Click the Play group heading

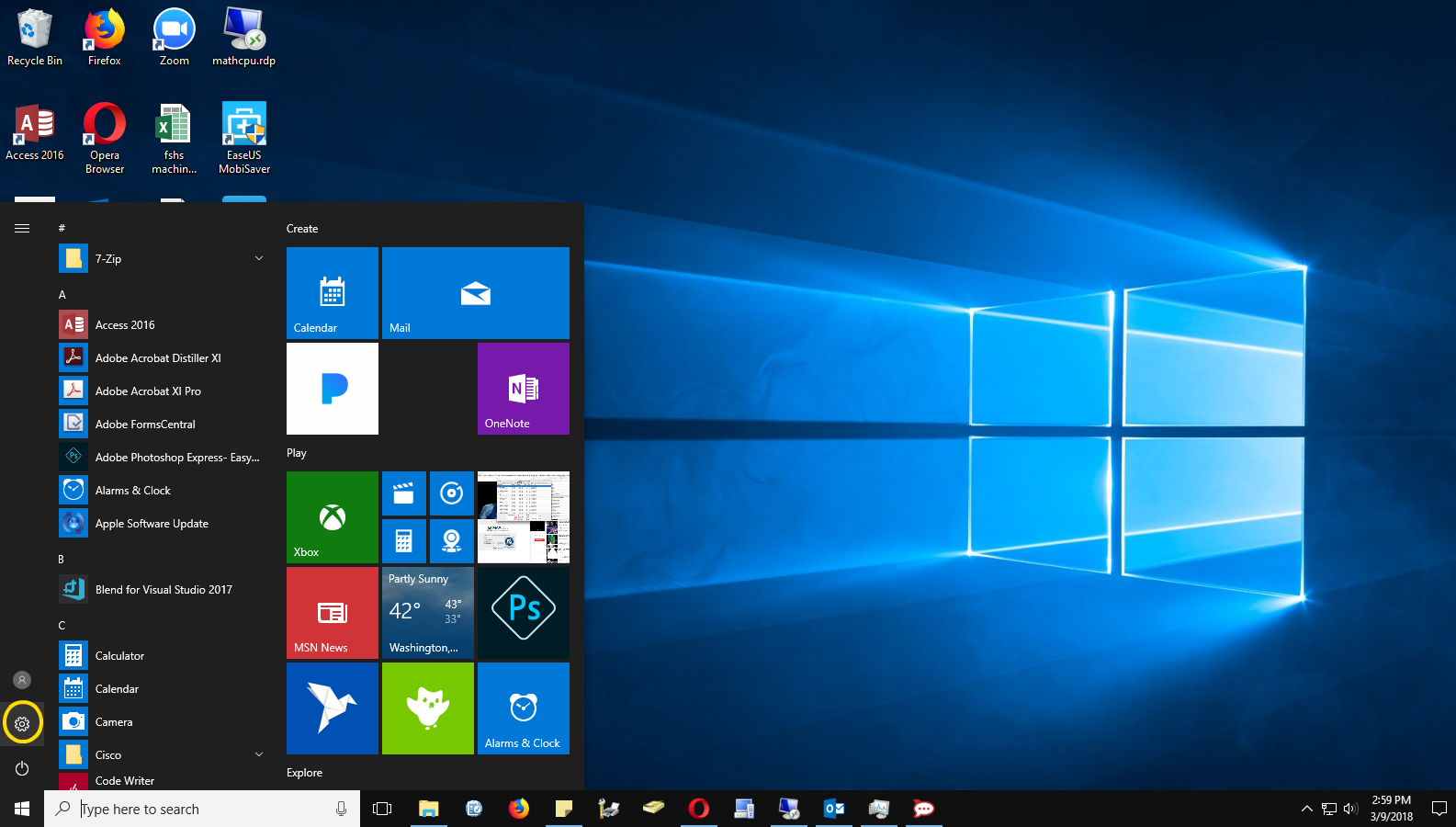point(297,453)
